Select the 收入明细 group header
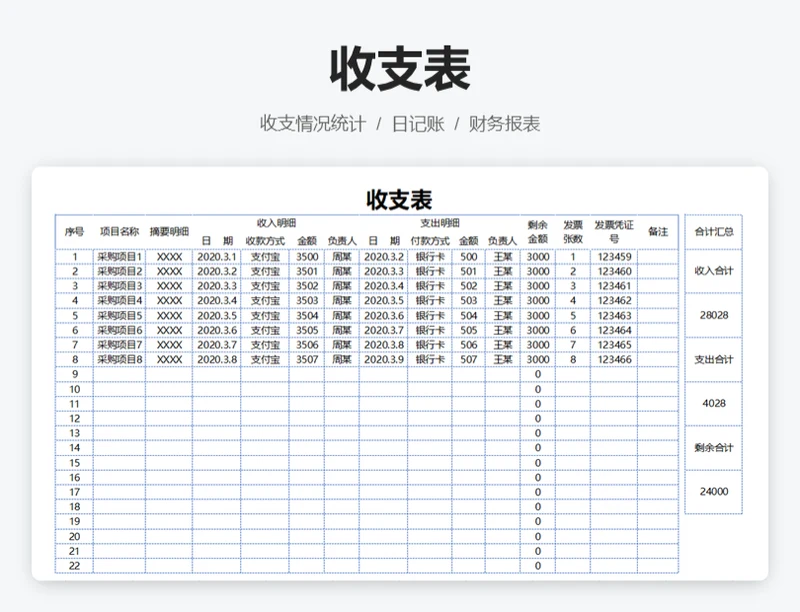Image resolution: width=800 pixels, height=612 pixels. (275, 223)
